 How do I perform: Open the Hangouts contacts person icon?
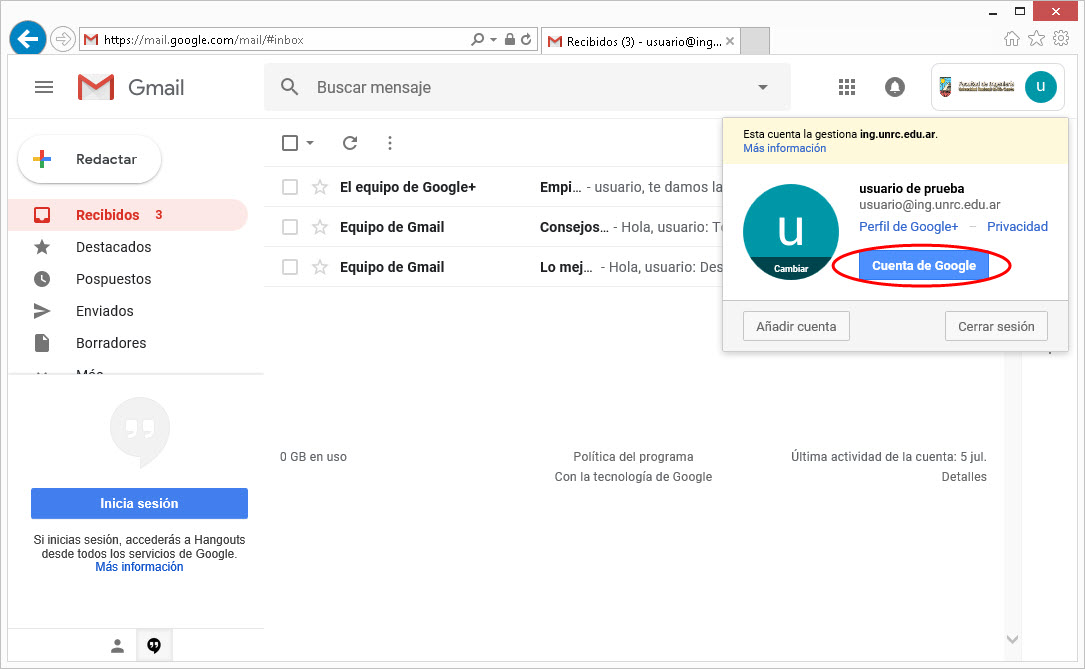coord(118,645)
